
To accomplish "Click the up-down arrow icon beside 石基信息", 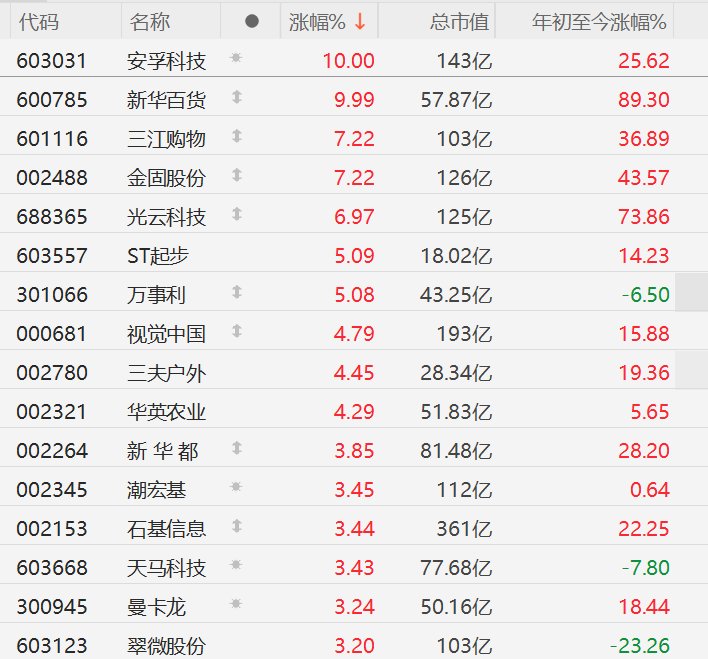I will [237, 527].
